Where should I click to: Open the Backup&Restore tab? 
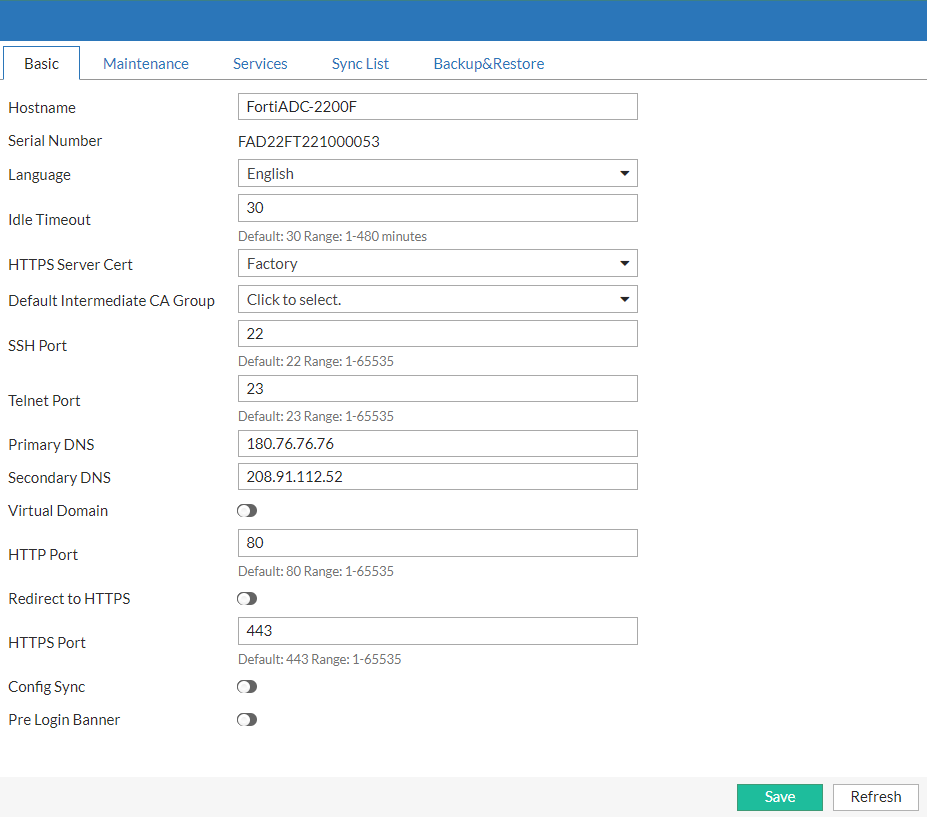tap(488, 63)
